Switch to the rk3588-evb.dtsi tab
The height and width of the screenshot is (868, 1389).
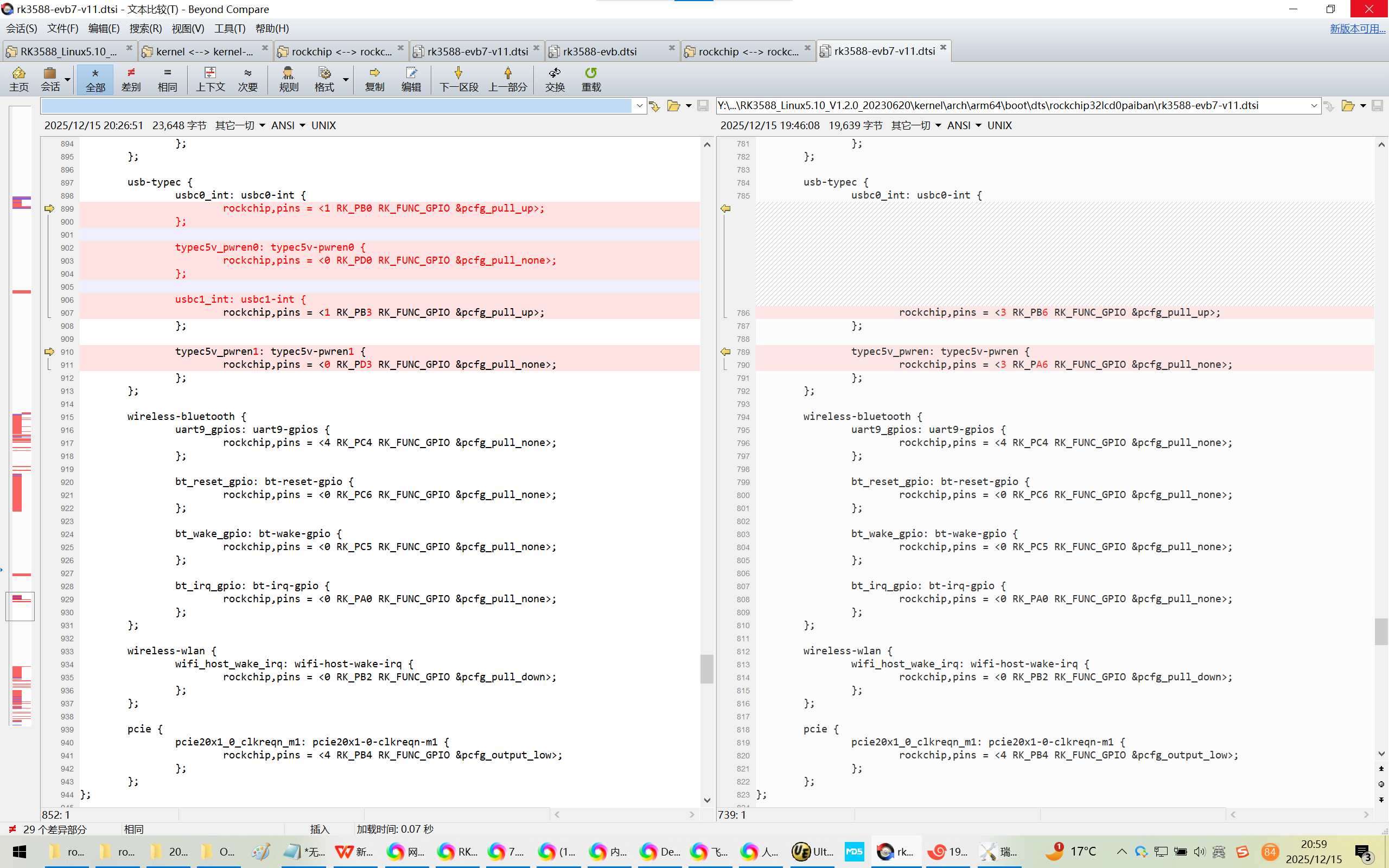pos(599,52)
